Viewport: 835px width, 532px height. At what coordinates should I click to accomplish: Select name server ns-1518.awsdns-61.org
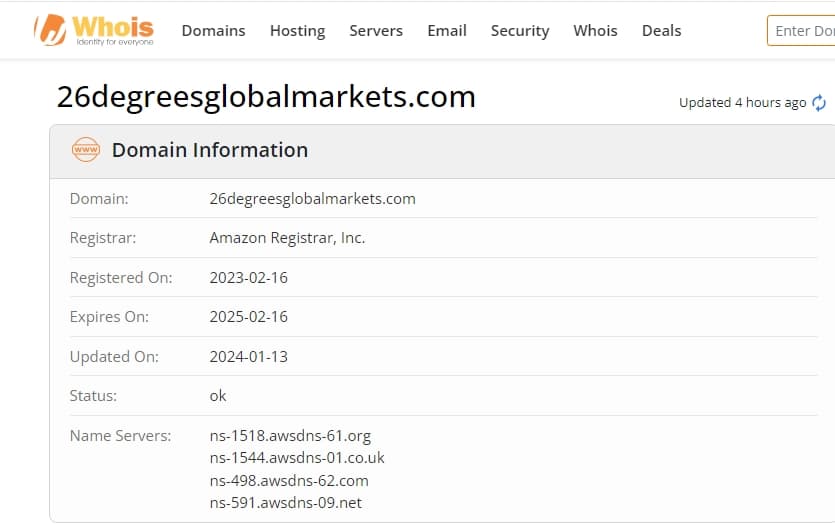[290, 436]
